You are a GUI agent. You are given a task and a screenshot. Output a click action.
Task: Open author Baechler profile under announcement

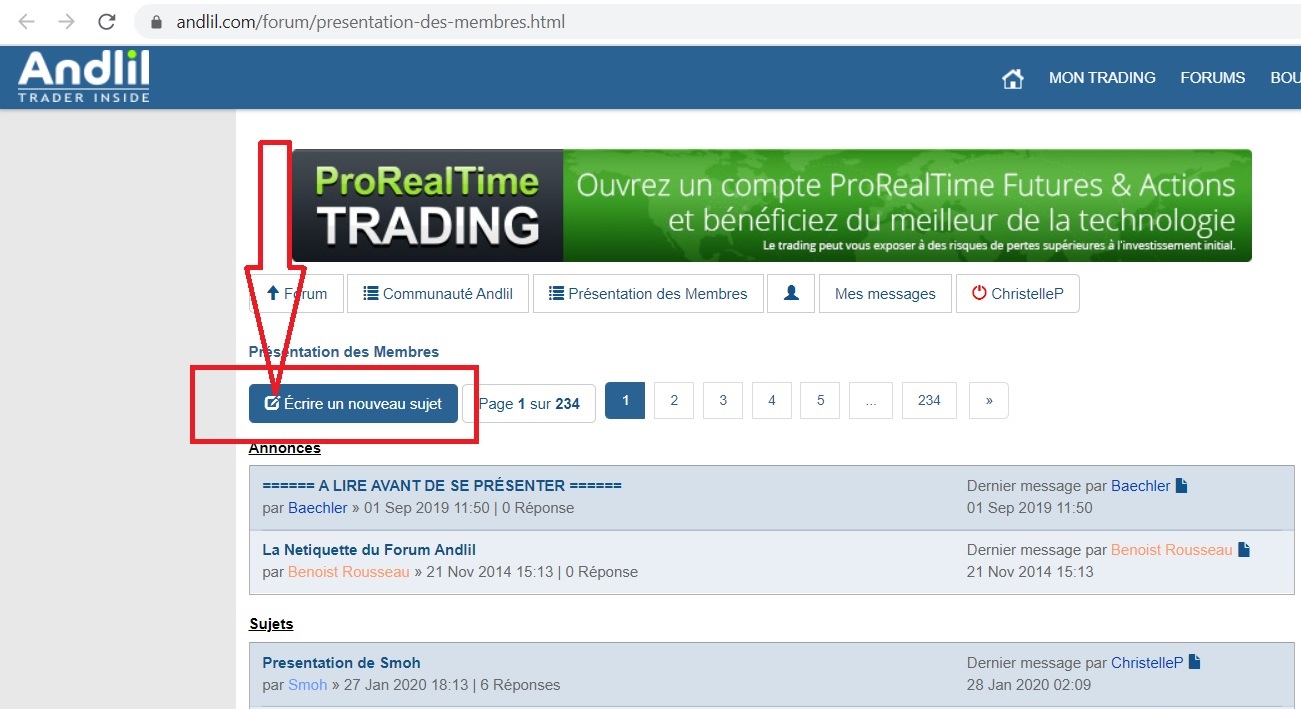pyautogui.click(x=317, y=508)
